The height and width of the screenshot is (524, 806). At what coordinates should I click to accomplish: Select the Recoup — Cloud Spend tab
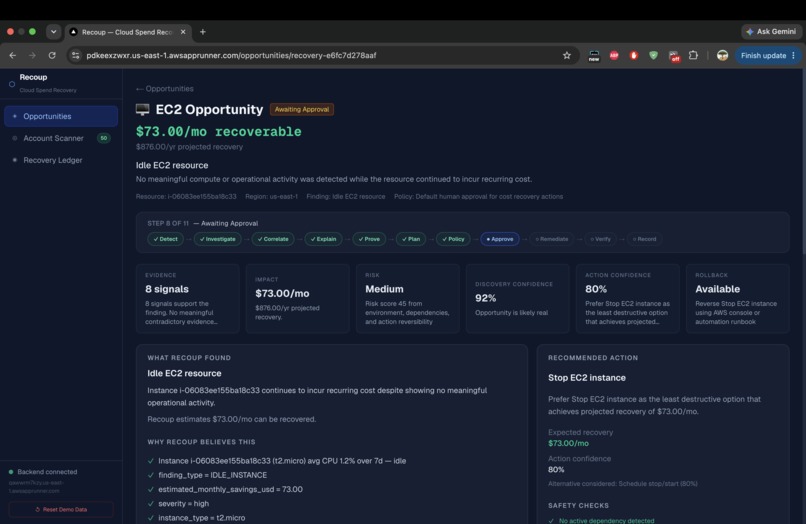(127, 32)
